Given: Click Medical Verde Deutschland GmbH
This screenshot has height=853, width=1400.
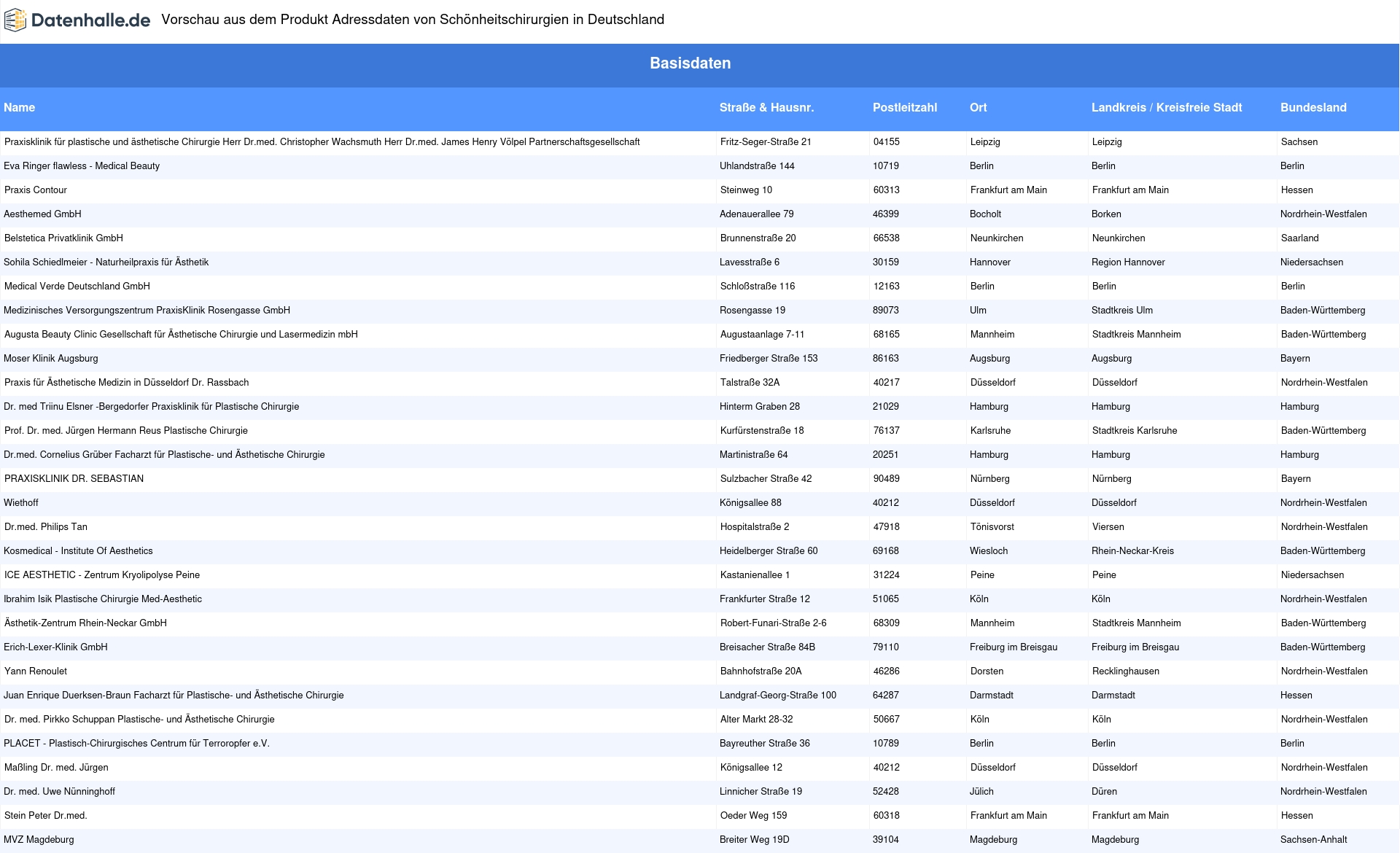Looking at the screenshot, I should 77,287.
